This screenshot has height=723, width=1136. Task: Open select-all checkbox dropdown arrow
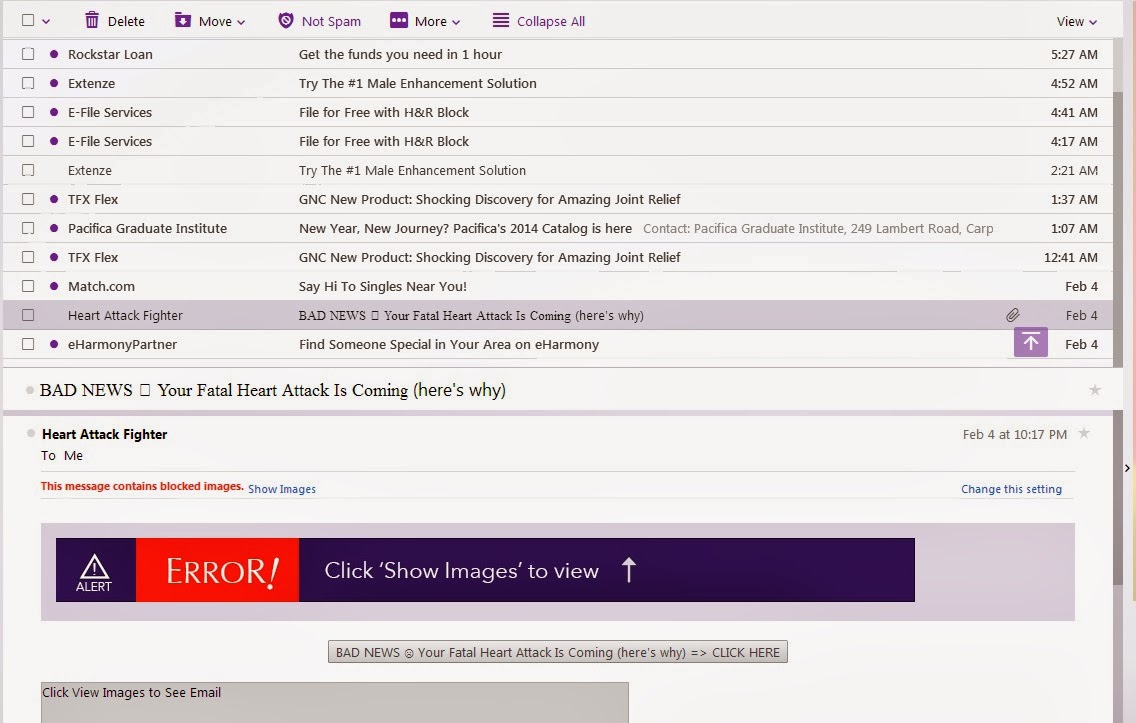[46, 21]
